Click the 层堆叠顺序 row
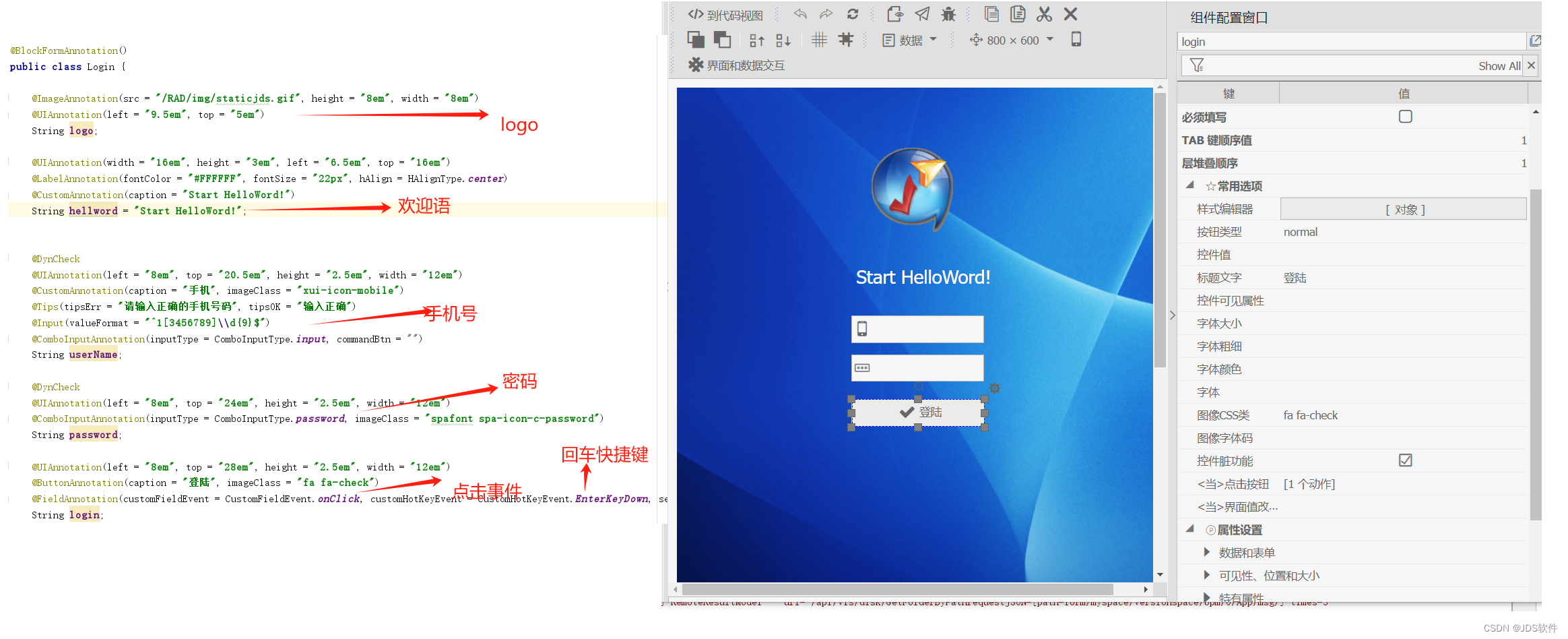 [x=1352, y=163]
